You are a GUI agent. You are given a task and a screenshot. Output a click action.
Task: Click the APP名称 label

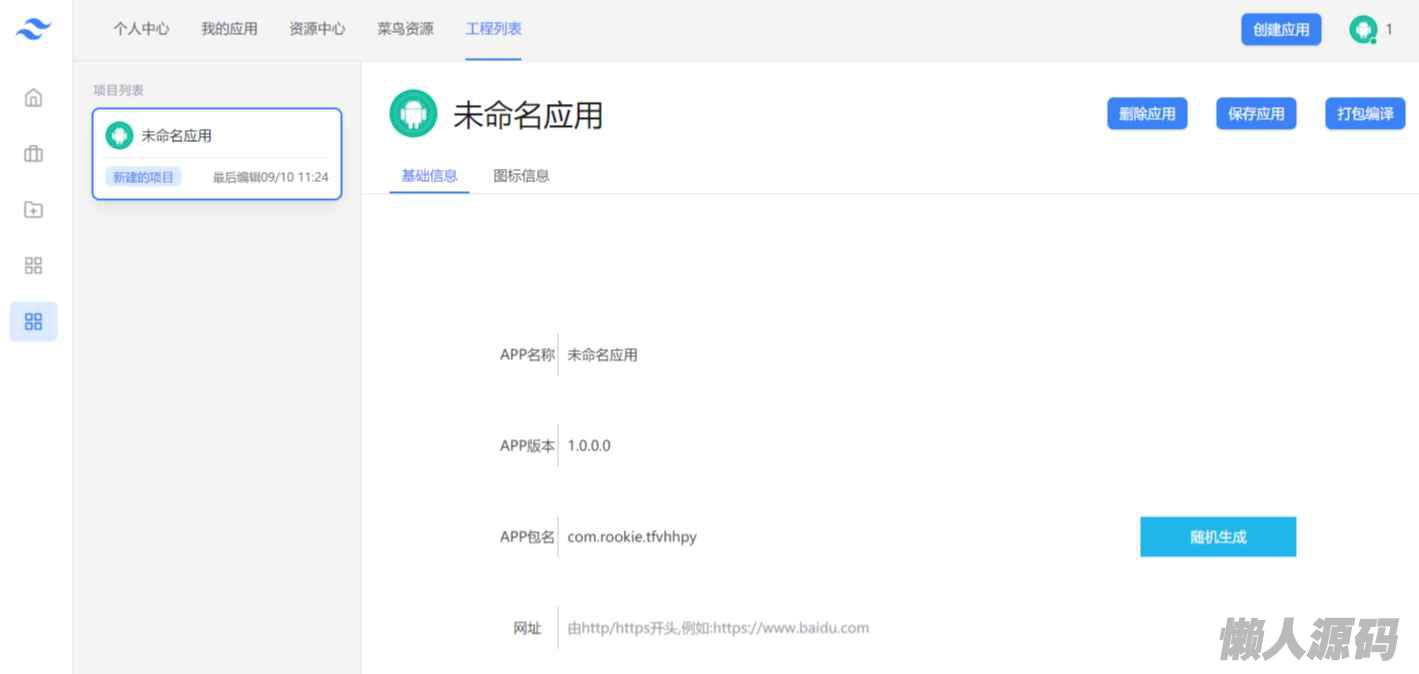[527, 355]
